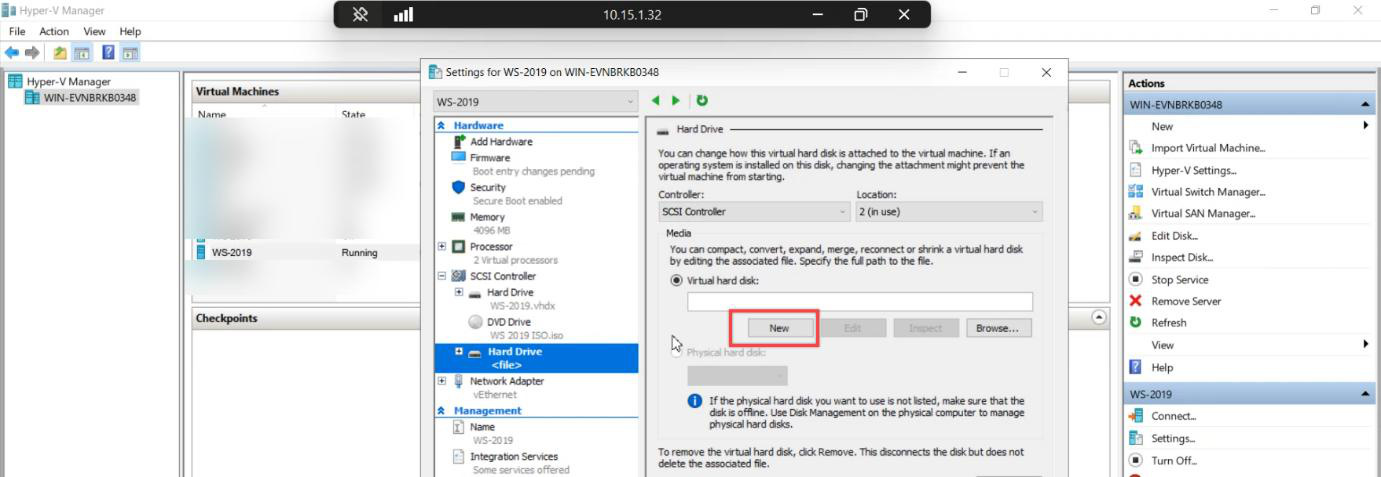Click Hyper-V Settings icon in Actions pane
Screen dimensions: 1381x477
tap(1135, 170)
